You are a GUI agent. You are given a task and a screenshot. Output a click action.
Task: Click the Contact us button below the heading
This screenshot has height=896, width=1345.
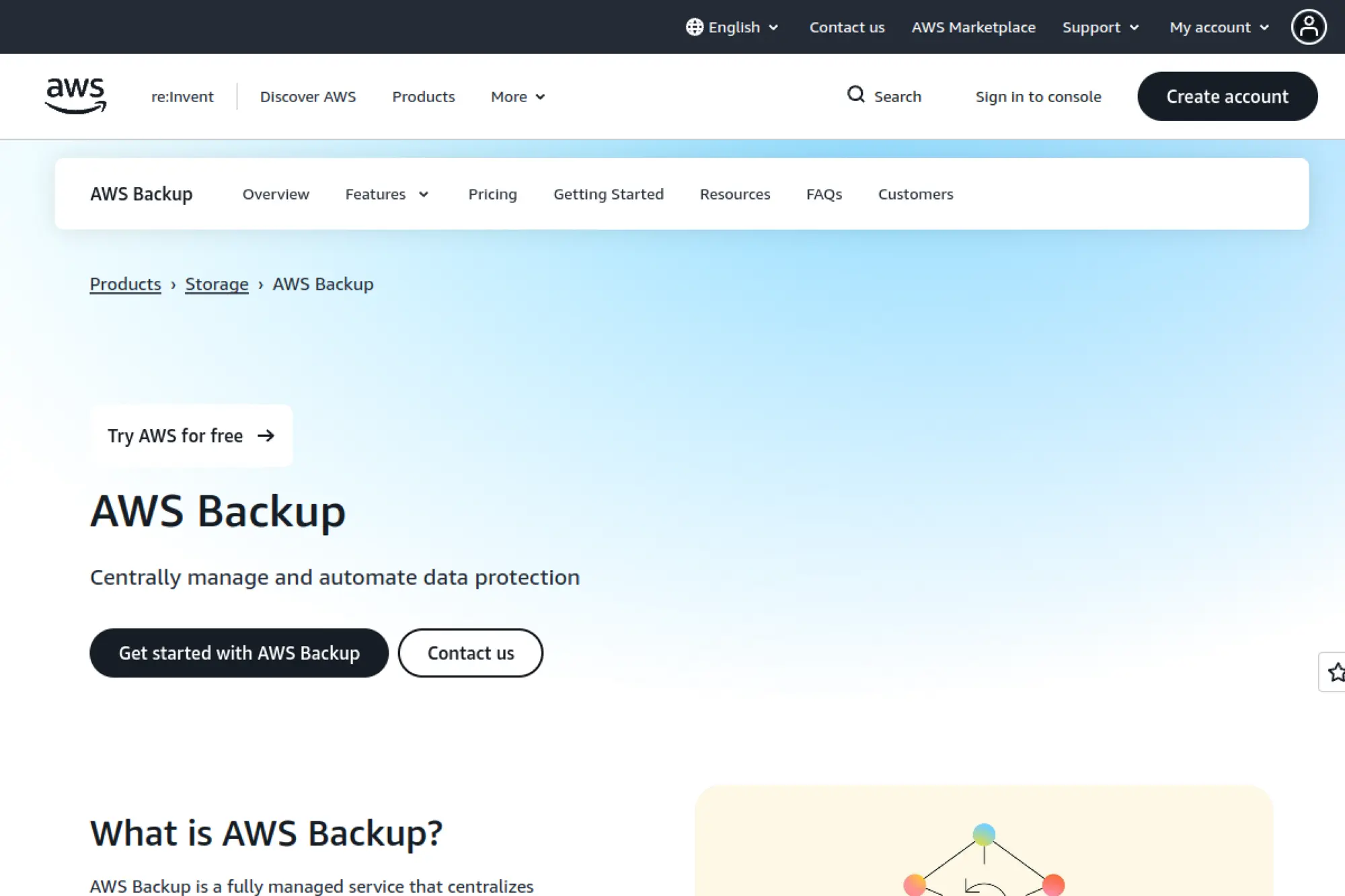click(470, 653)
